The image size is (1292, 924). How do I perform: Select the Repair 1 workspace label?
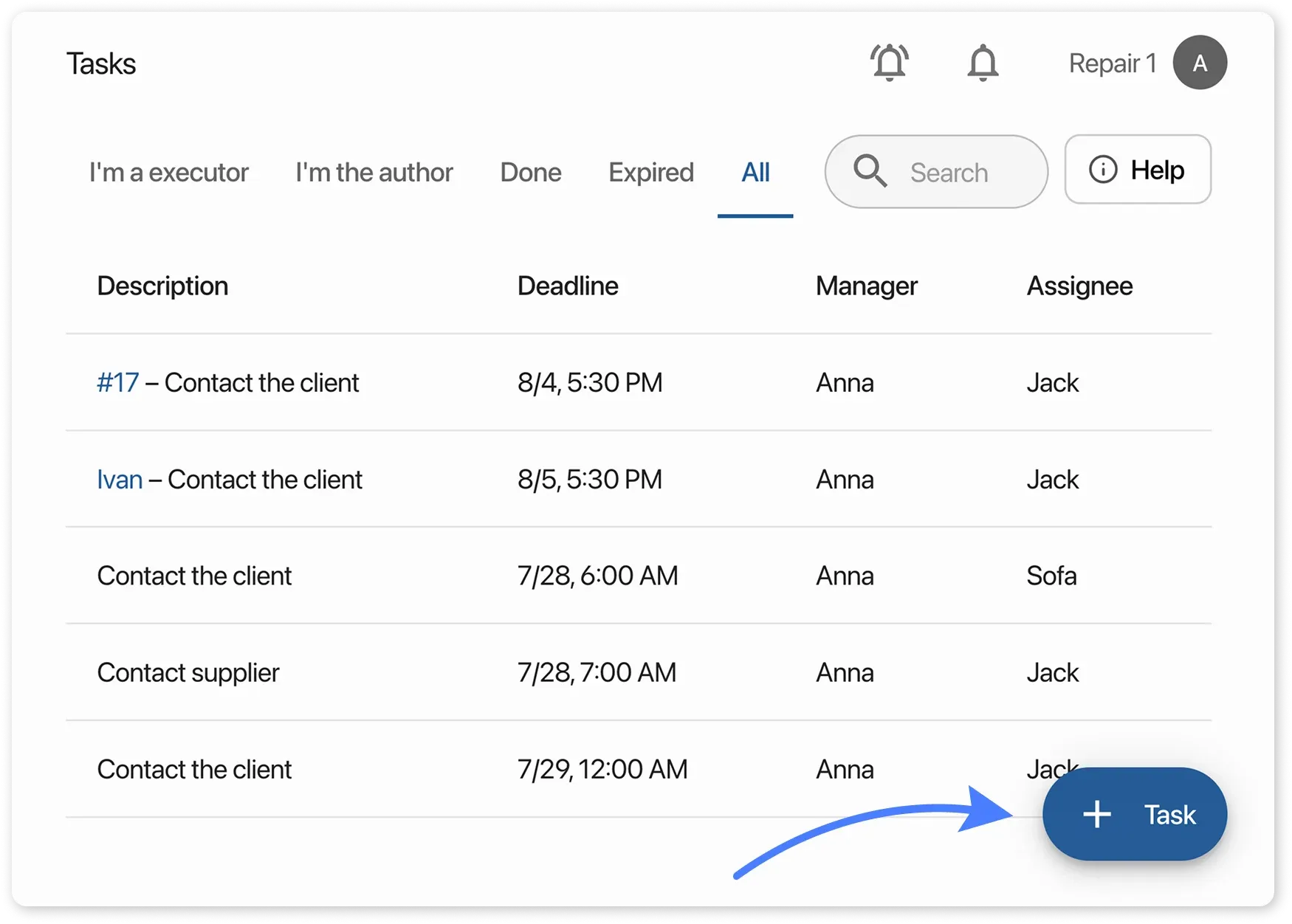pyautogui.click(x=1113, y=63)
